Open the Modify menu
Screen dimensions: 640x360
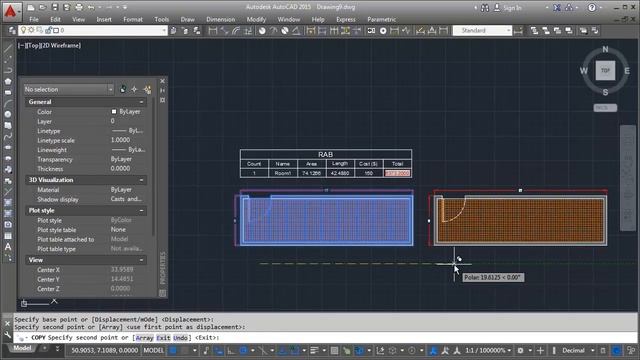click(x=256, y=19)
